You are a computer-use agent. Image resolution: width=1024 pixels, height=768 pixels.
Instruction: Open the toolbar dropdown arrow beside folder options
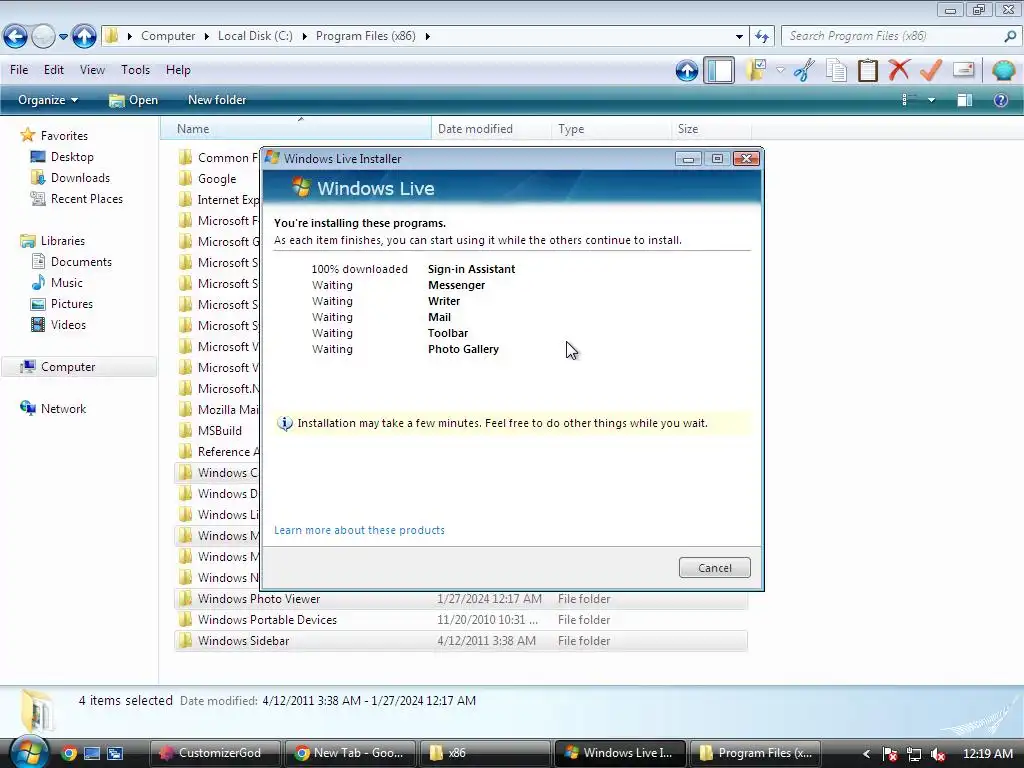(x=780, y=70)
